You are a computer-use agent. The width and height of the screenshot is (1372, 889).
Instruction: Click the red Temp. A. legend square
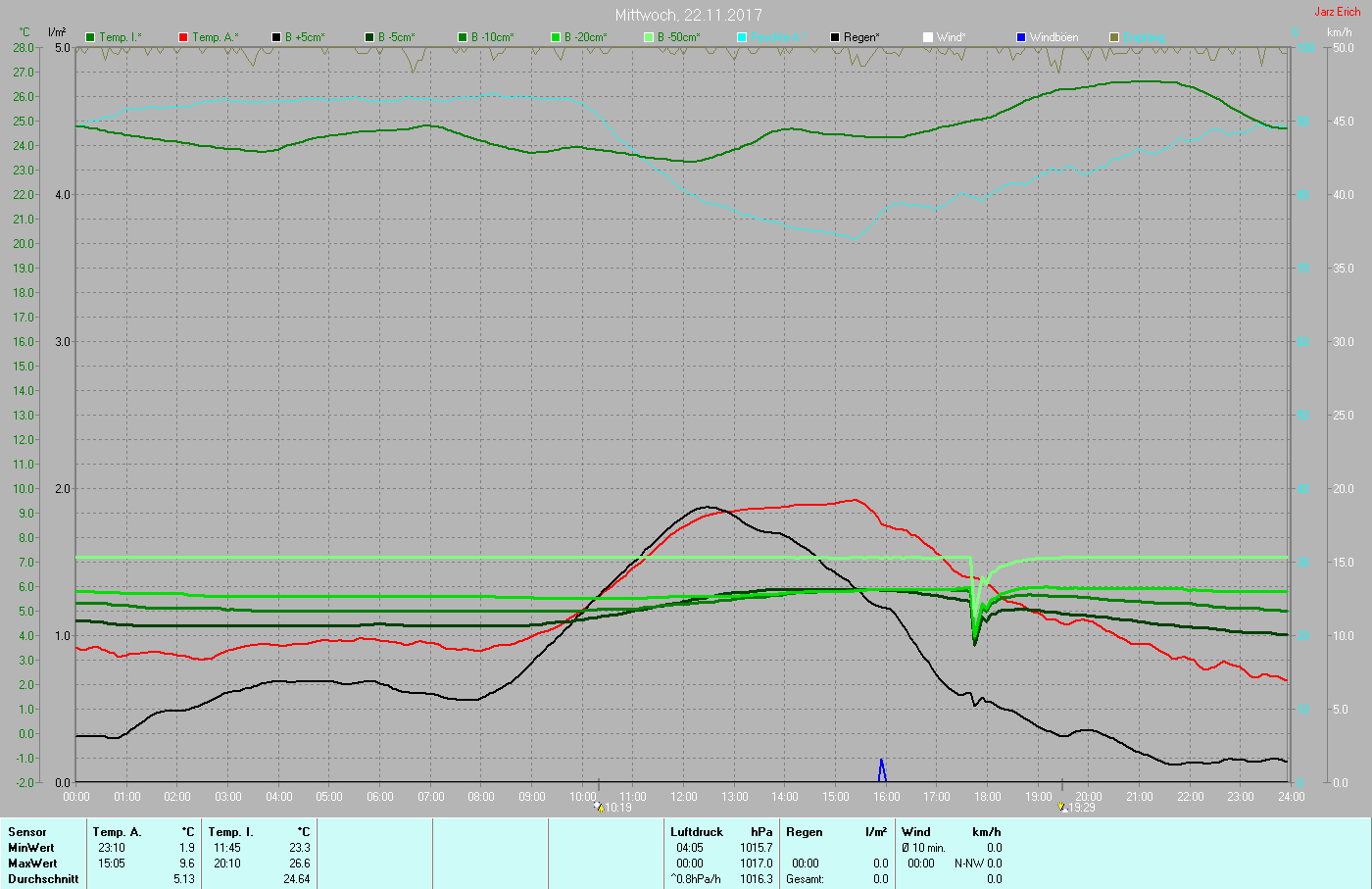[x=183, y=37]
